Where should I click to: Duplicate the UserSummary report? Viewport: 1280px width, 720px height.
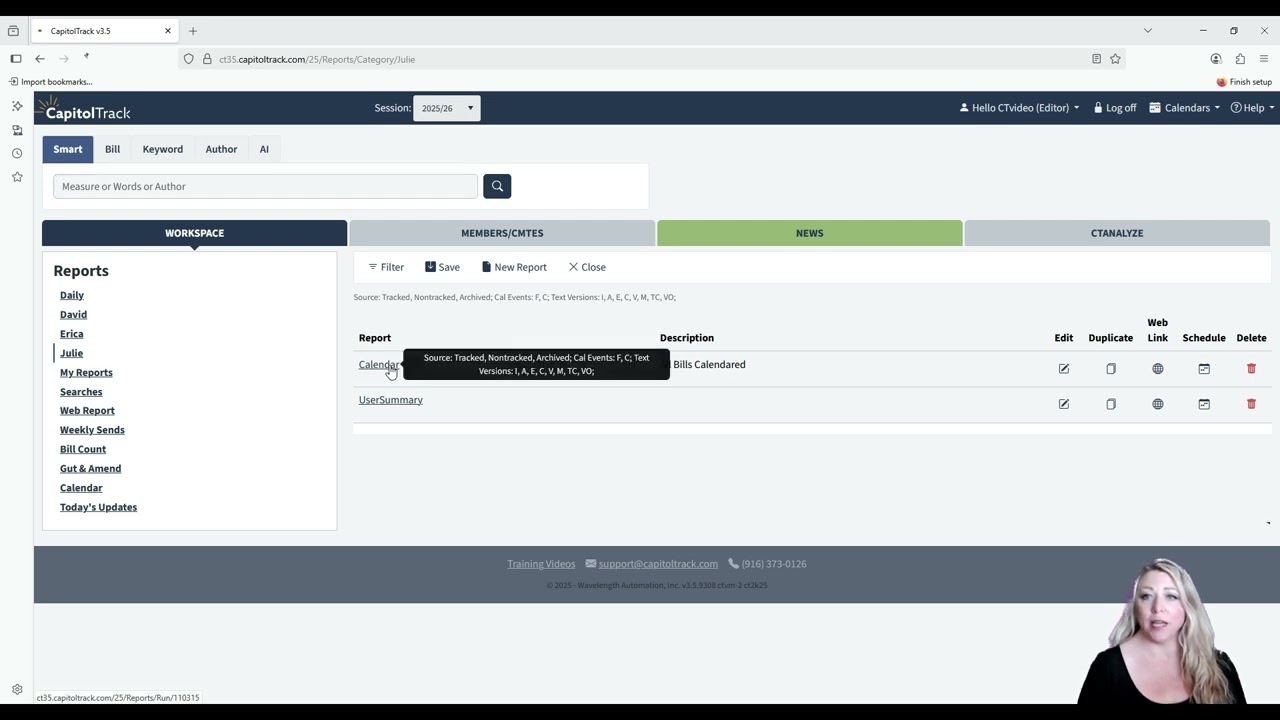click(x=1111, y=404)
